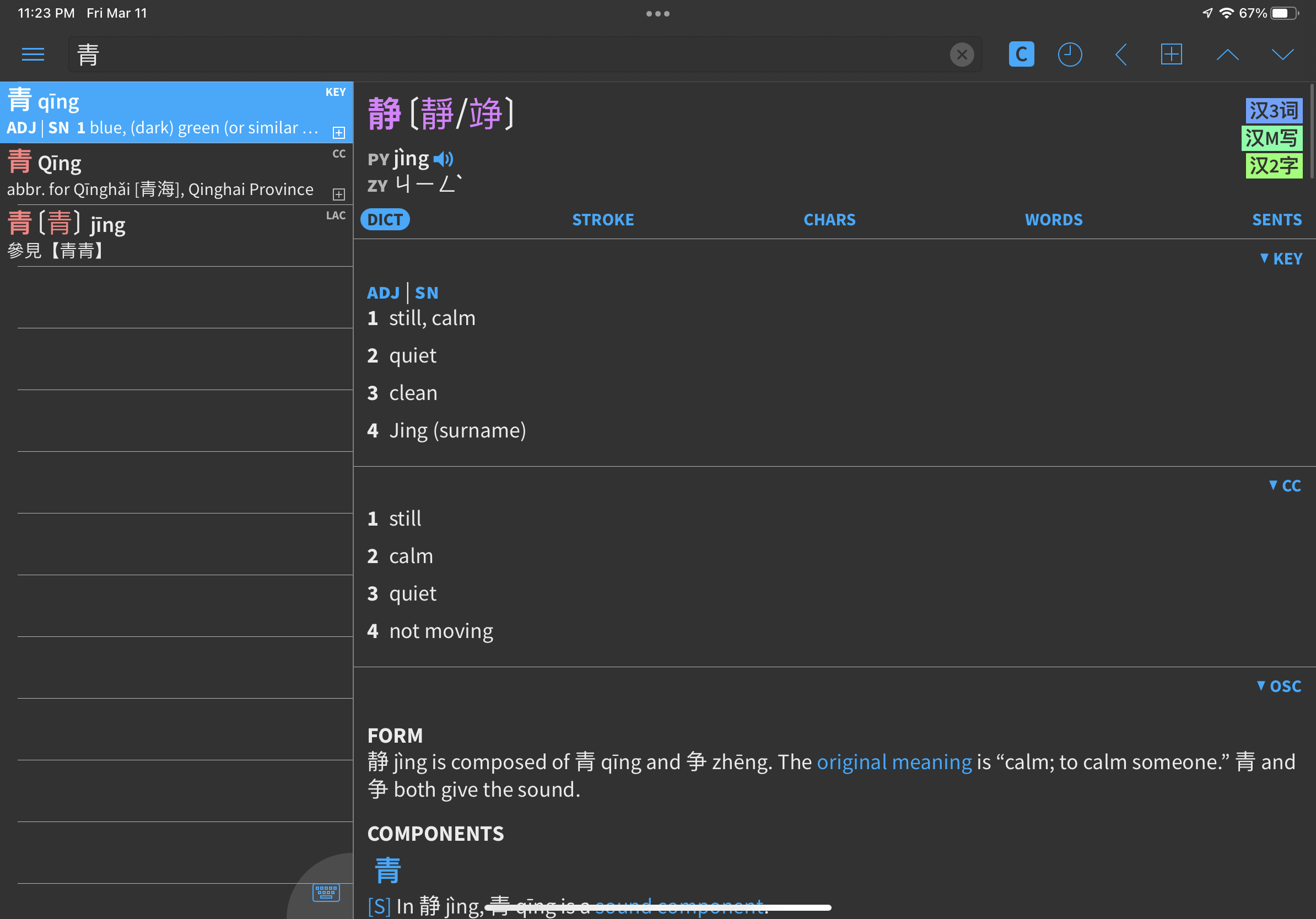Tap the 'Jing (surname)' definition
Viewport: 1316px width, 919px height.
click(x=457, y=430)
